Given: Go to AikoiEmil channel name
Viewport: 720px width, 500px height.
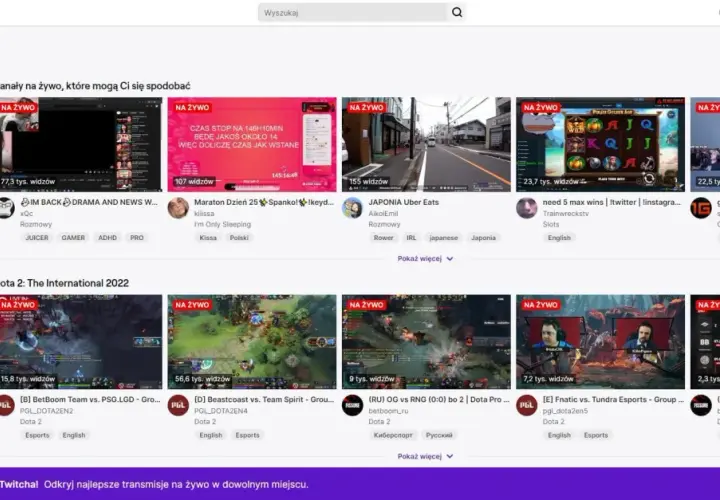Looking at the screenshot, I should [x=383, y=213].
